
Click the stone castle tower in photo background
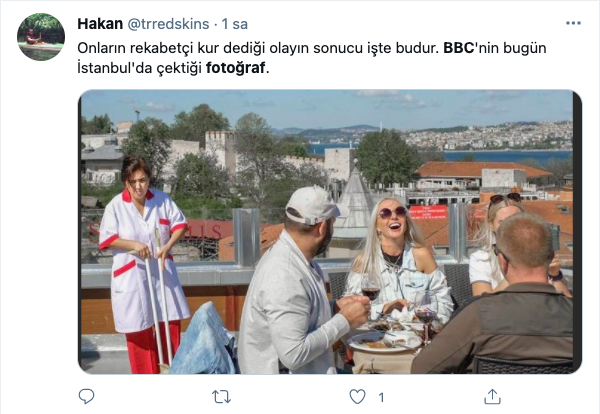(221, 151)
